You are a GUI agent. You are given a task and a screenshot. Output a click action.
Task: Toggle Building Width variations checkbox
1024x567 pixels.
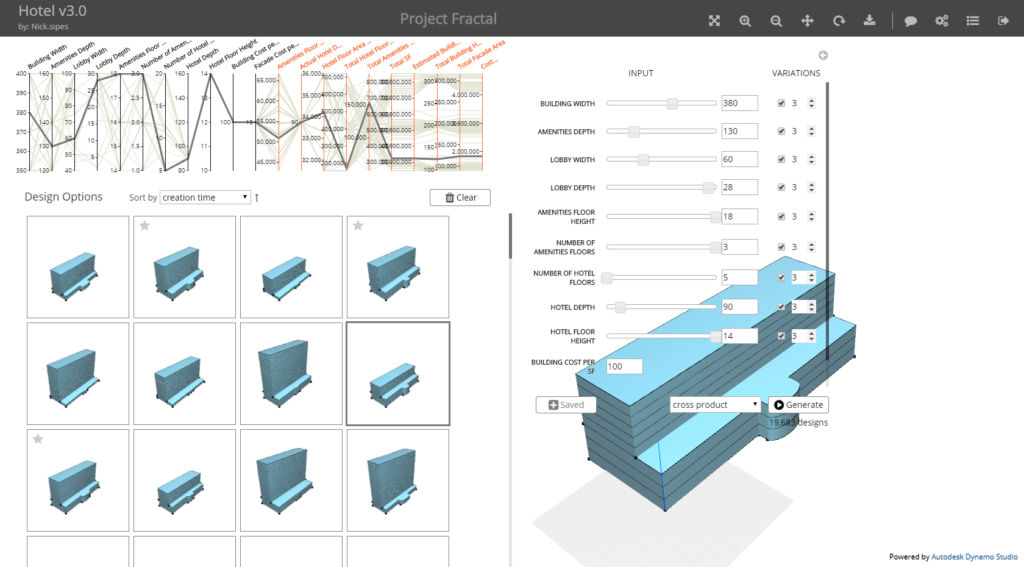pos(781,103)
